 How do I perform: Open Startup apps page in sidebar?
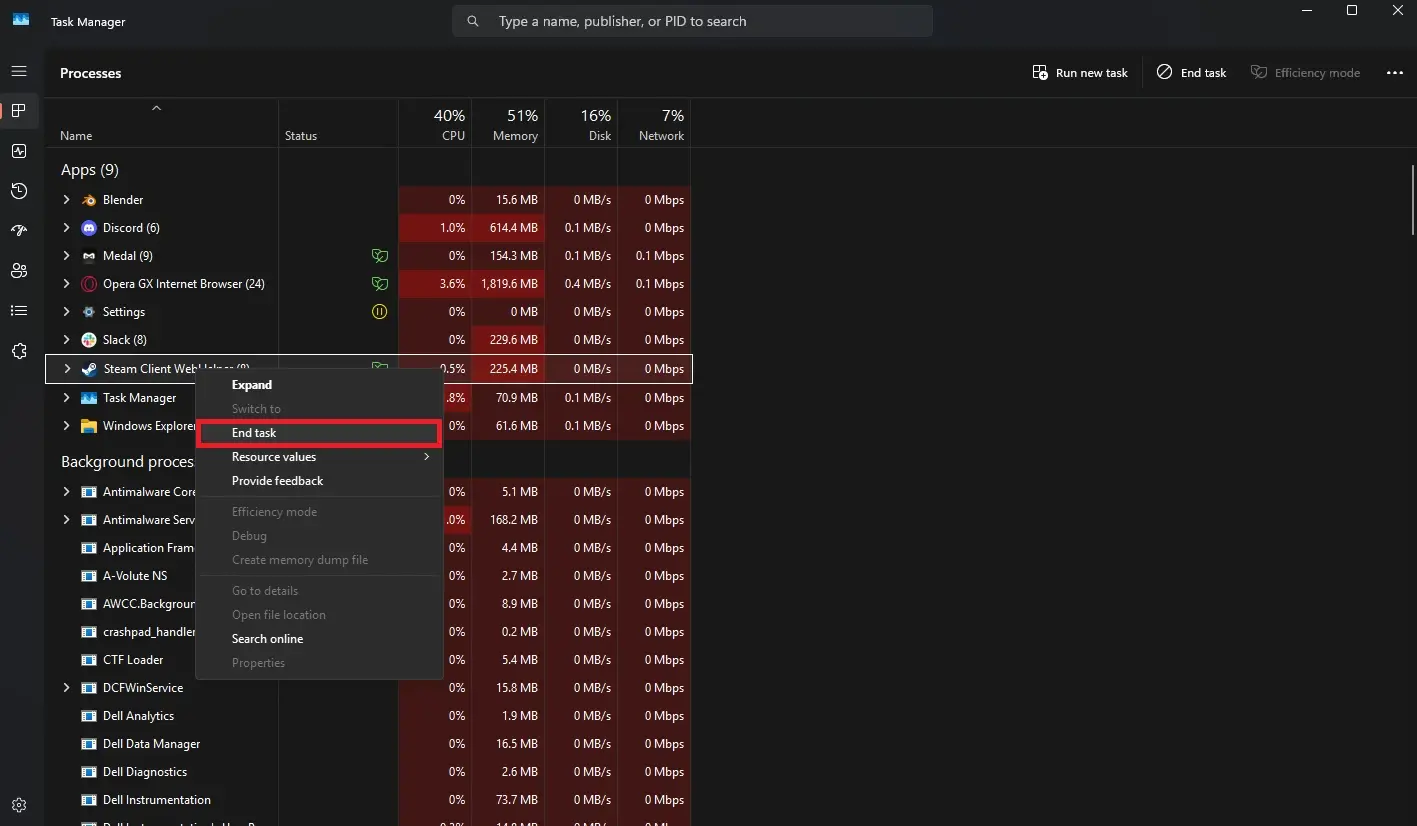tap(18, 231)
